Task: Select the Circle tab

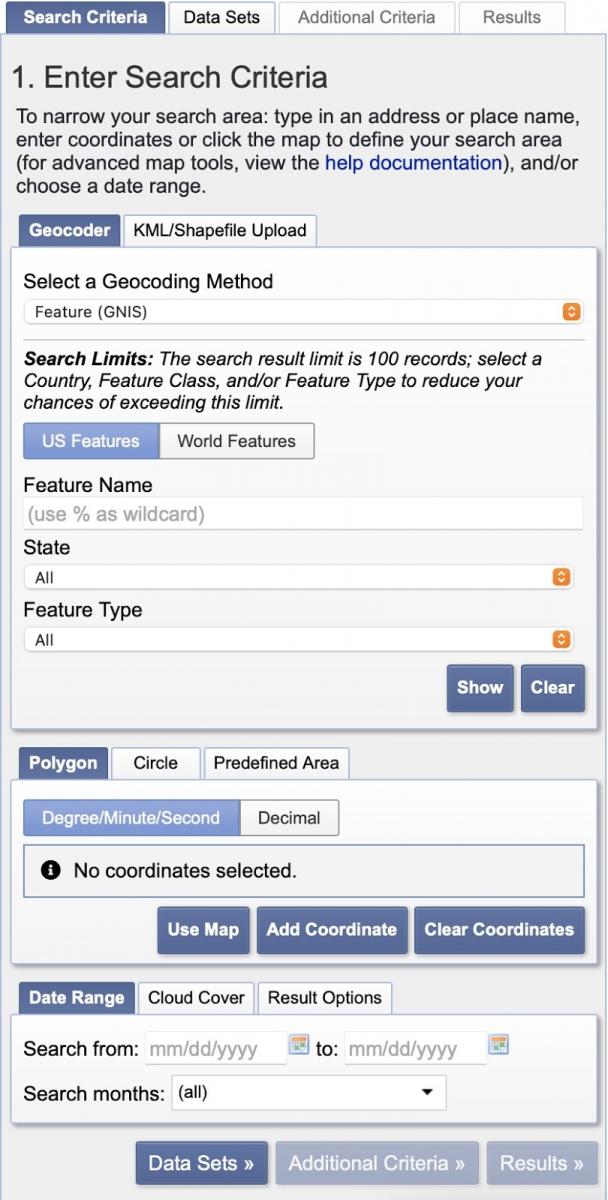Action: (156, 763)
